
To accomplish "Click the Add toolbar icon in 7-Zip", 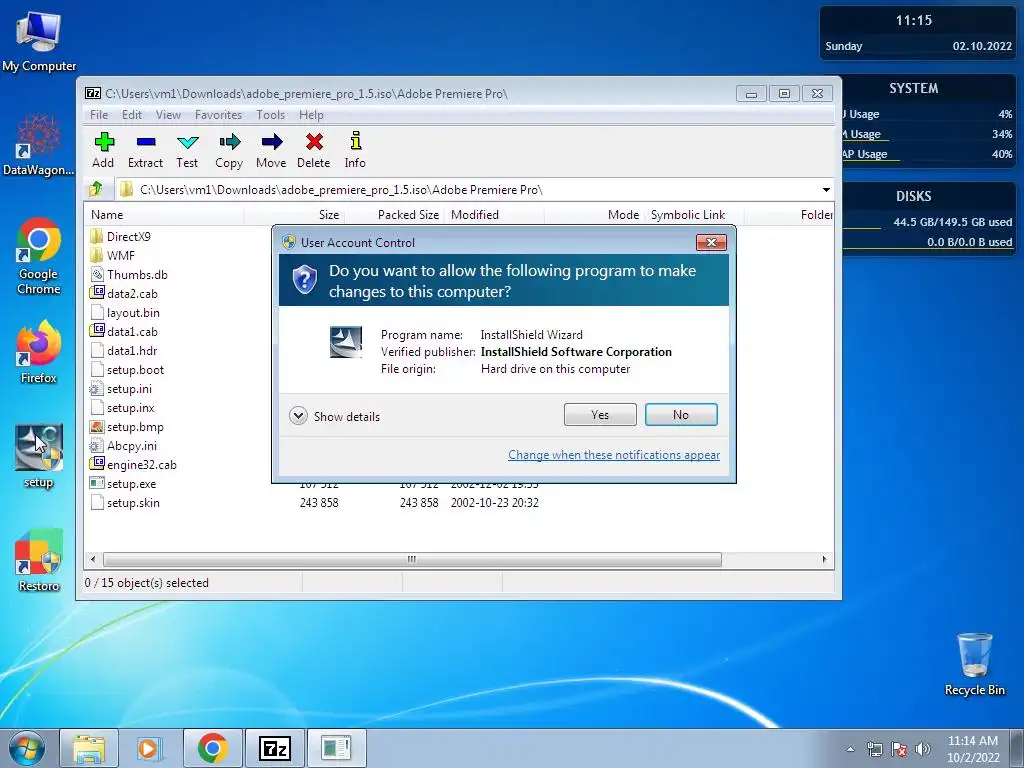I will pyautogui.click(x=103, y=150).
